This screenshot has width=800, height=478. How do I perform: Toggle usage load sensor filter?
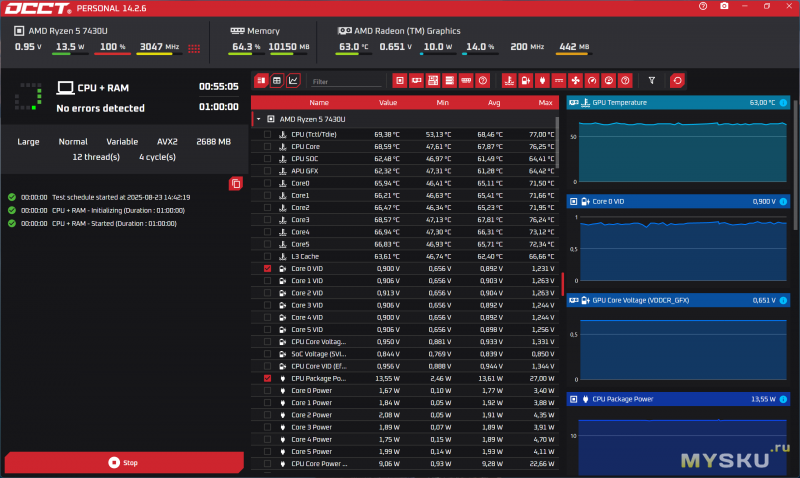coord(609,81)
